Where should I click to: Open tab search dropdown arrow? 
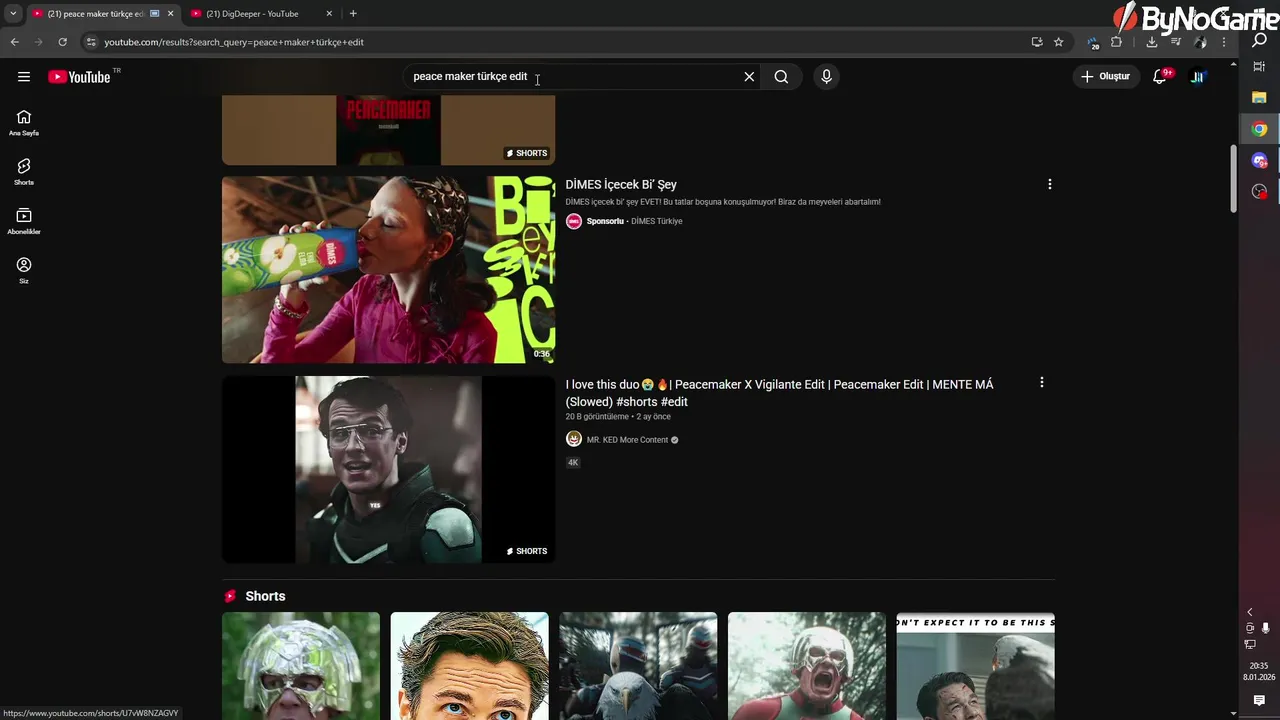[x=13, y=14]
